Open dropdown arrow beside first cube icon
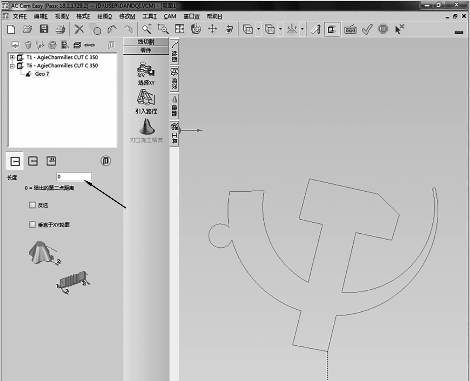 click(259, 29)
